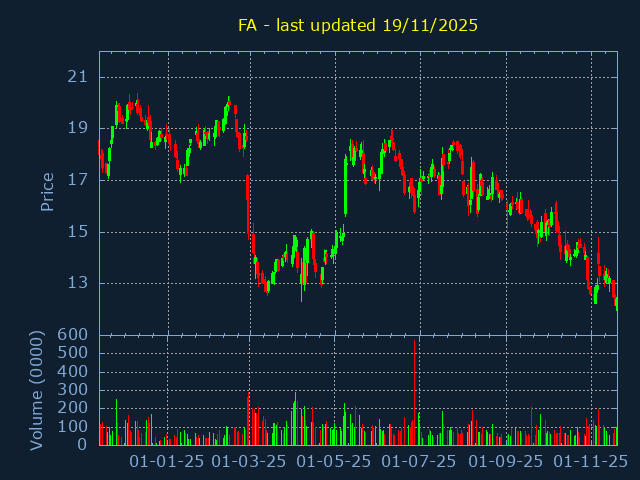
Task: Click the price tick label 15
Action: point(80,232)
